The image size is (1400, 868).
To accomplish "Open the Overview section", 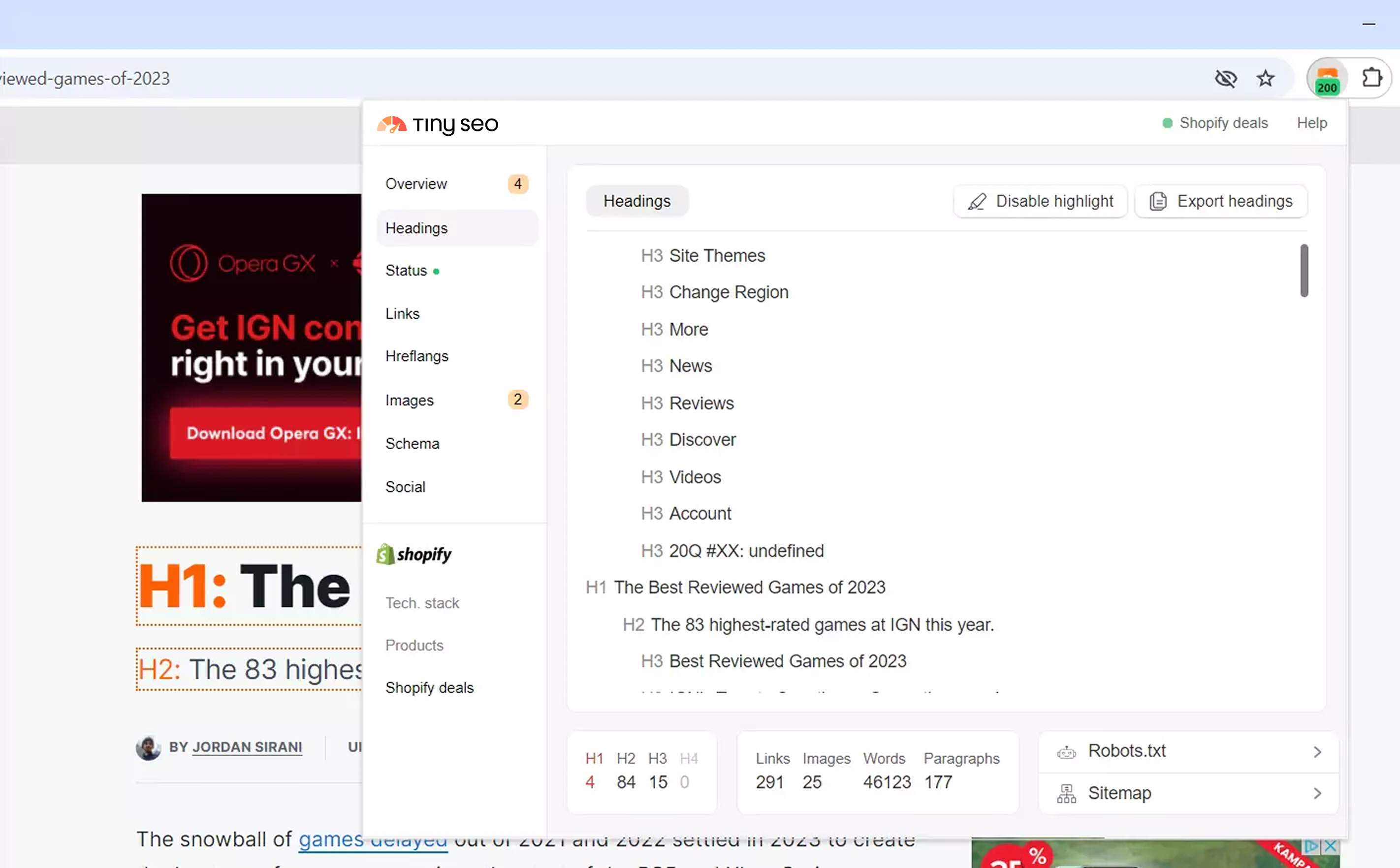I will click(x=457, y=184).
